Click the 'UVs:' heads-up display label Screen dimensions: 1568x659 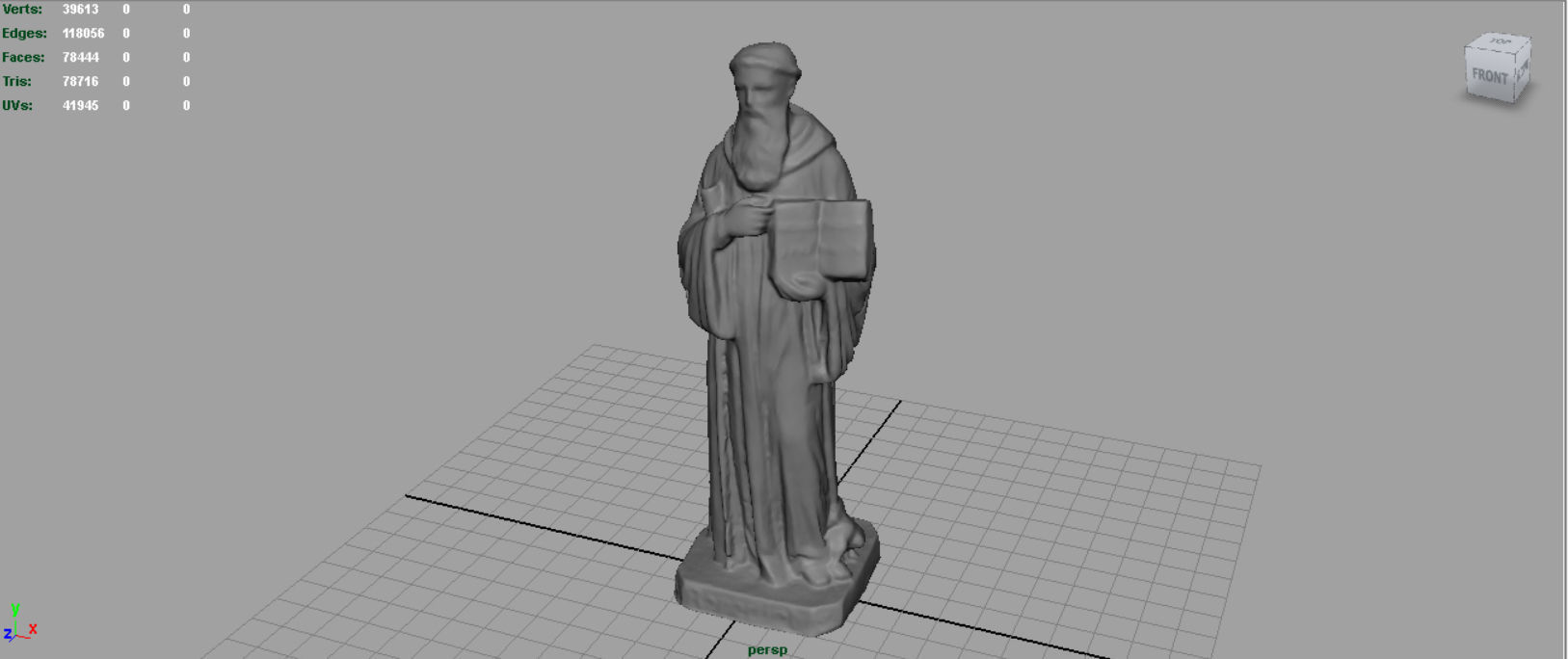(x=17, y=105)
